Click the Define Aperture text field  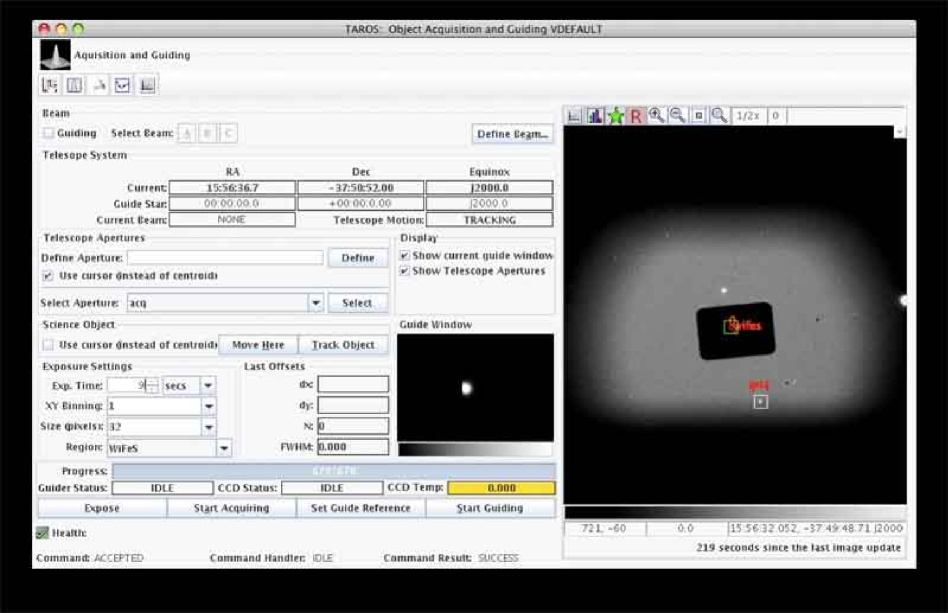click(x=224, y=258)
